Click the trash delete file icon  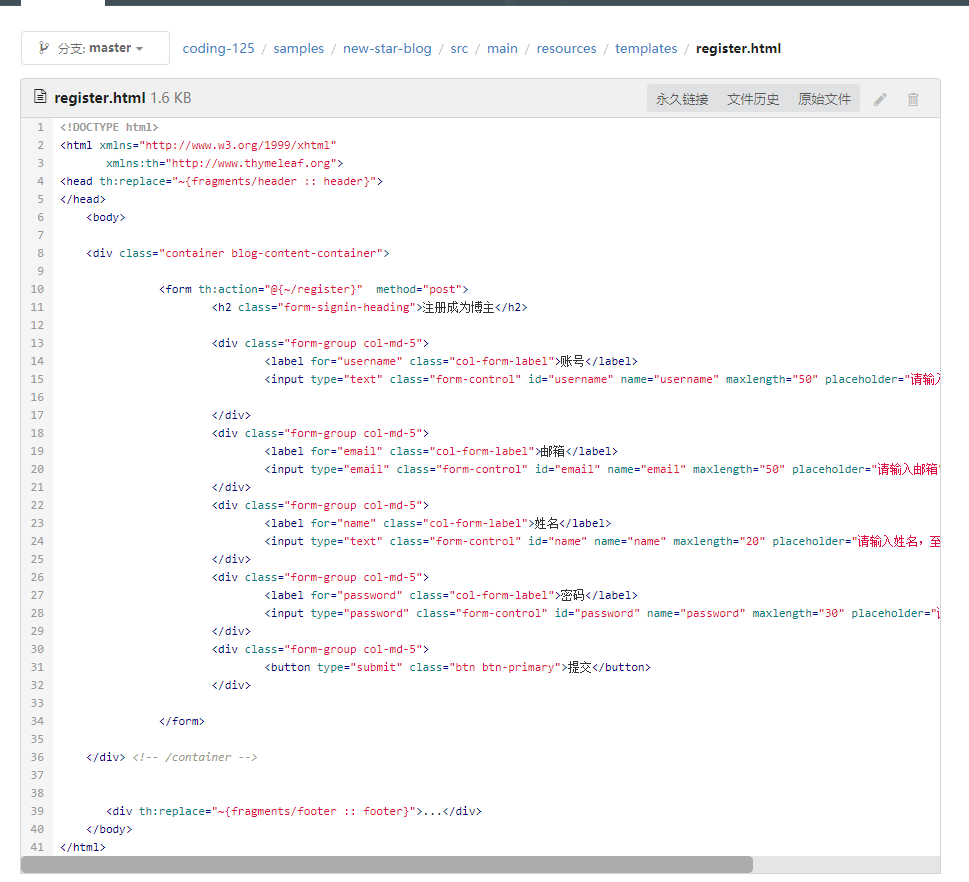click(912, 99)
